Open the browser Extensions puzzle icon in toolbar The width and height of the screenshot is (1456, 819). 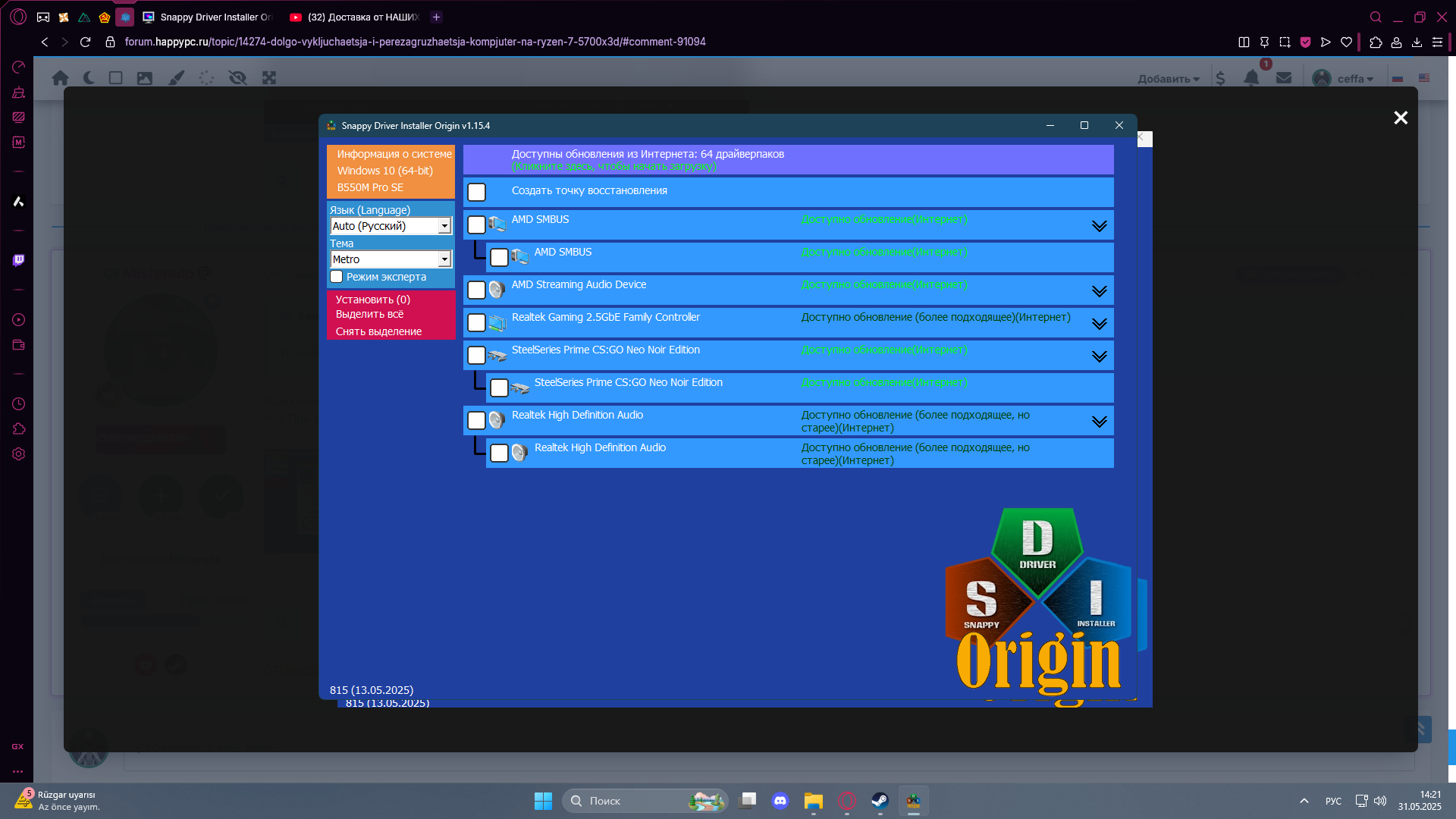coord(1376,42)
